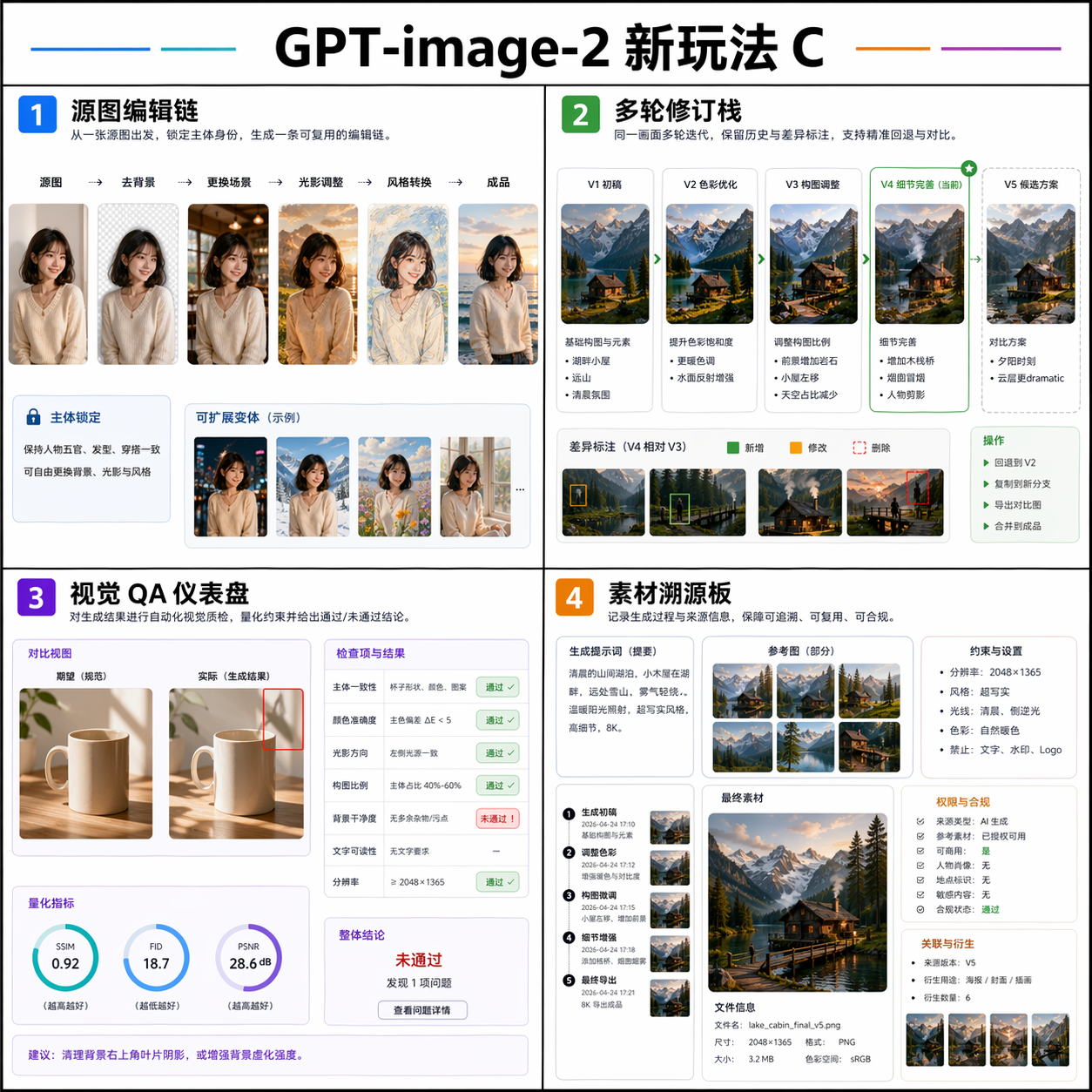
Task: Toggle the 可商用 checkbox
Action: point(920,851)
